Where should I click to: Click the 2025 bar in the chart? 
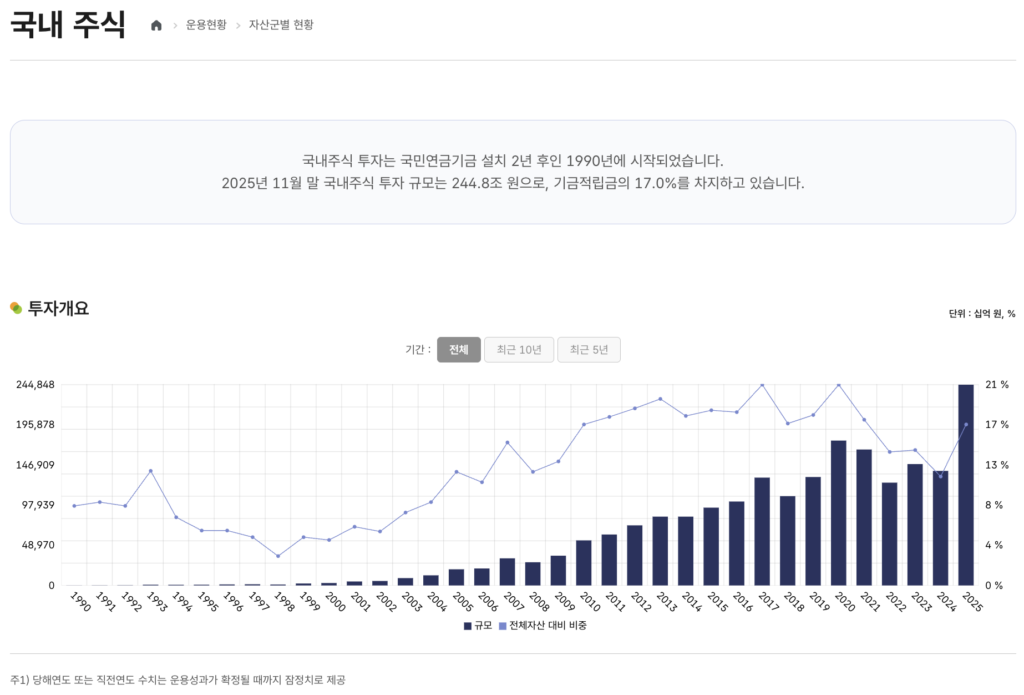[966, 485]
